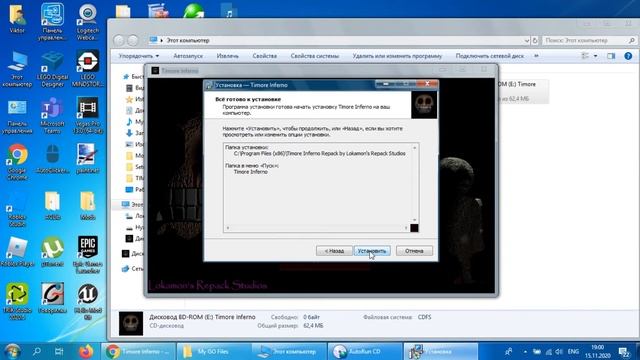Click the volume icon in system tray
This screenshot has width=640, height=360.
[x=559, y=351]
